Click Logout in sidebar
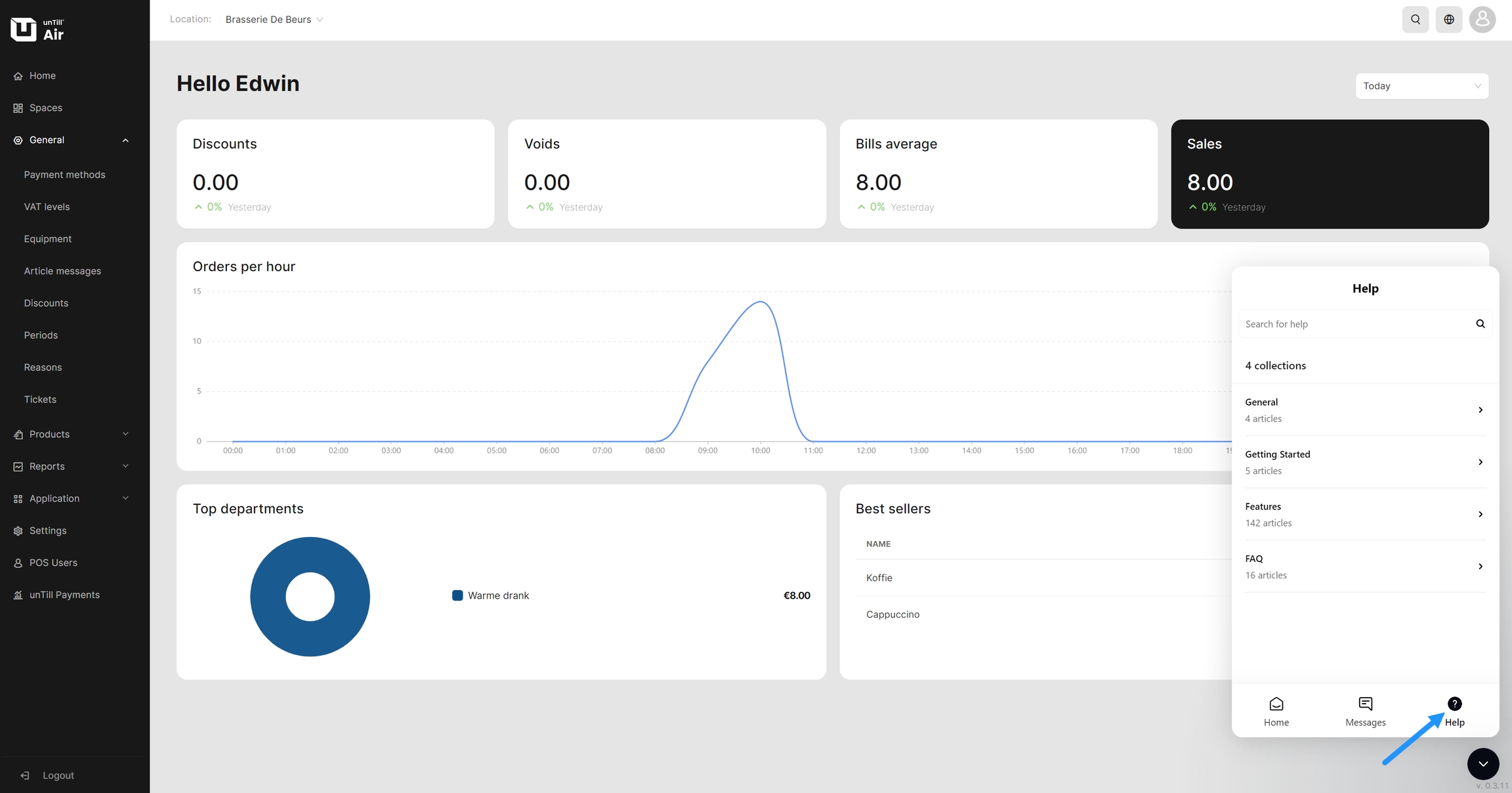The width and height of the screenshot is (1512, 793). point(58,775)
